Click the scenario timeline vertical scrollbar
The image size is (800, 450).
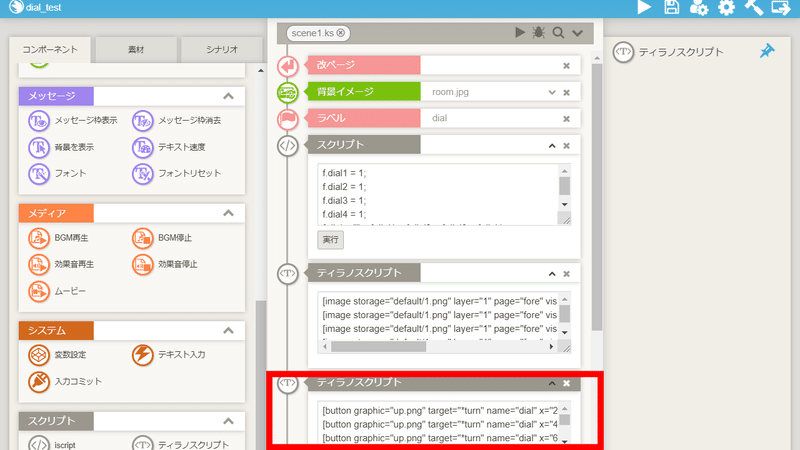point(596,196)
